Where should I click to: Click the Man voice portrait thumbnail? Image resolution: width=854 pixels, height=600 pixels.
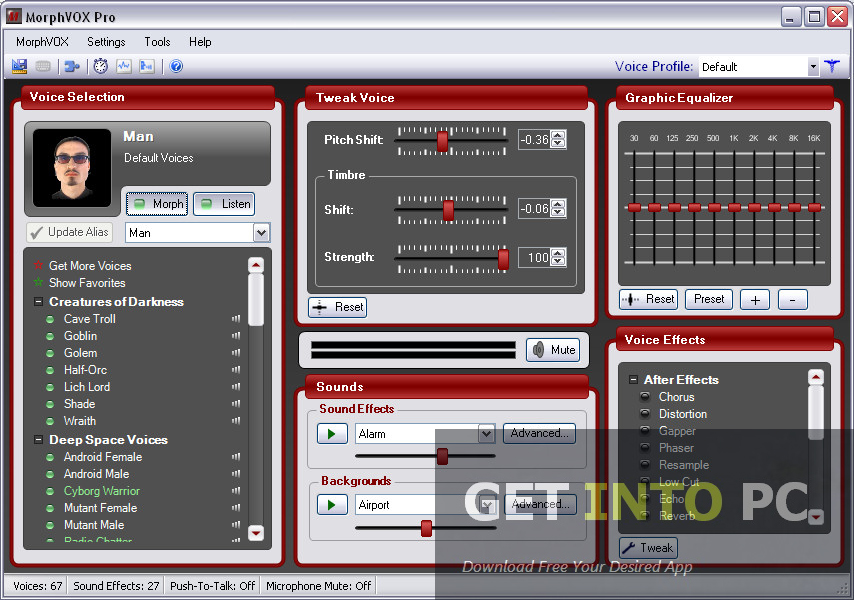pos(72,168)
